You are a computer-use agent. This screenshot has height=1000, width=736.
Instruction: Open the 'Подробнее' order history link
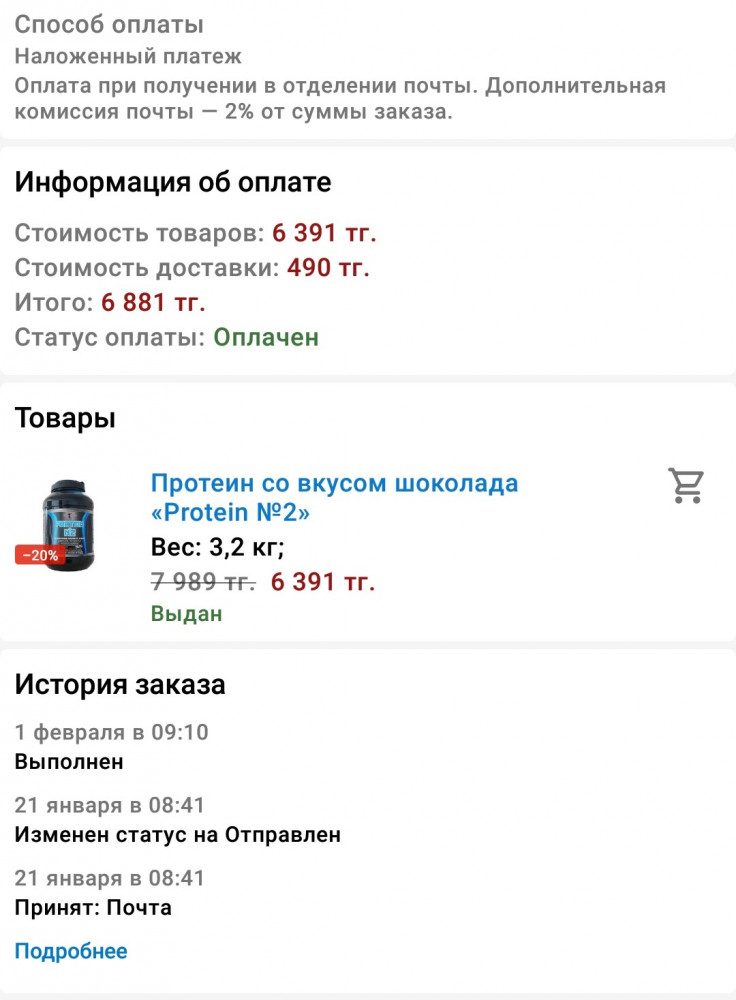click(71, 951)
